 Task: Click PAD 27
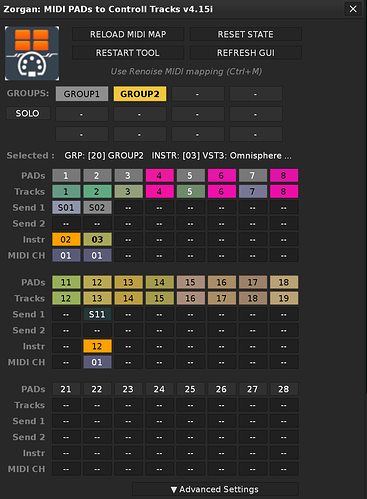(253, 389)
